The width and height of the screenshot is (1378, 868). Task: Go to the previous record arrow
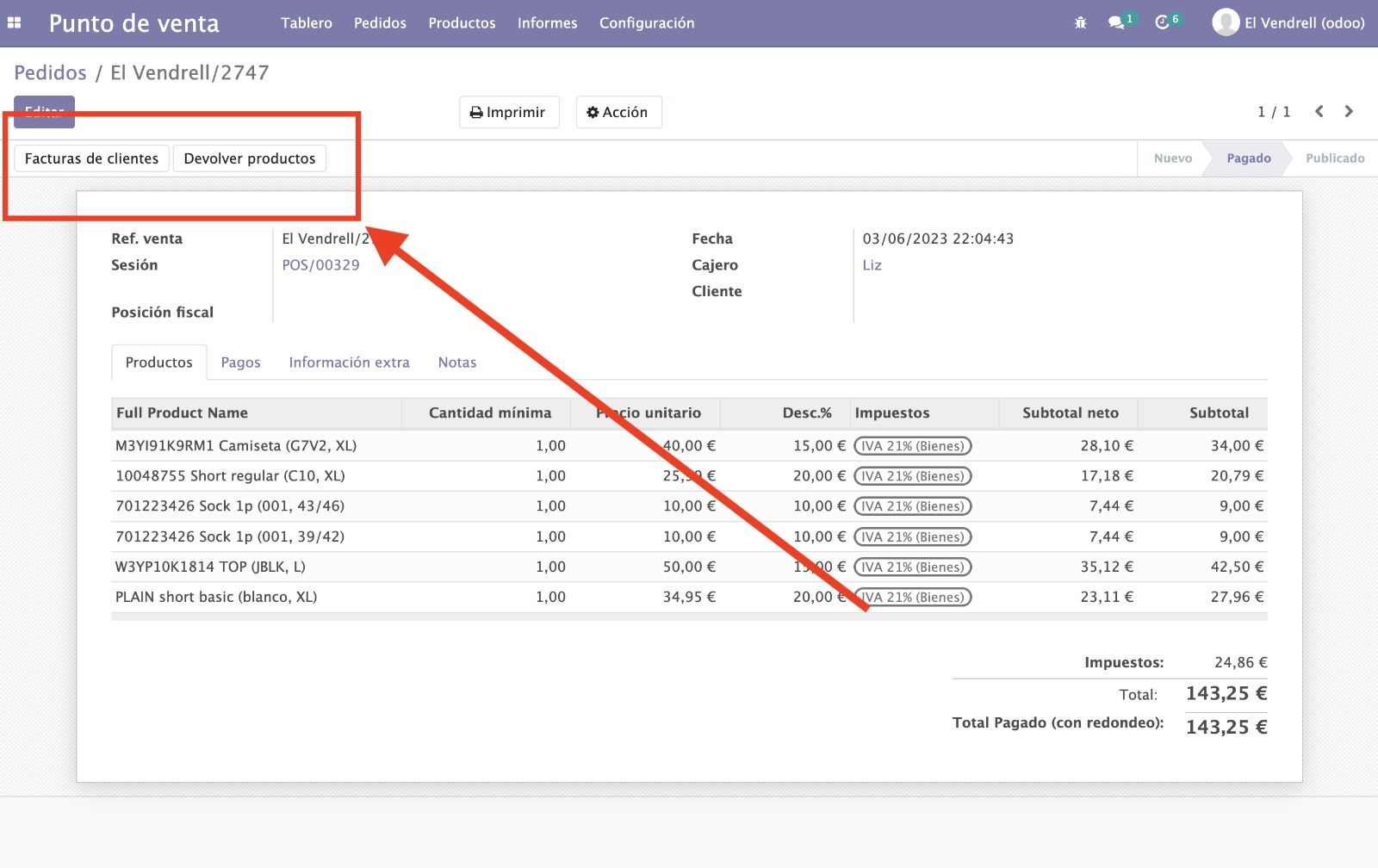coord(1319,112)
